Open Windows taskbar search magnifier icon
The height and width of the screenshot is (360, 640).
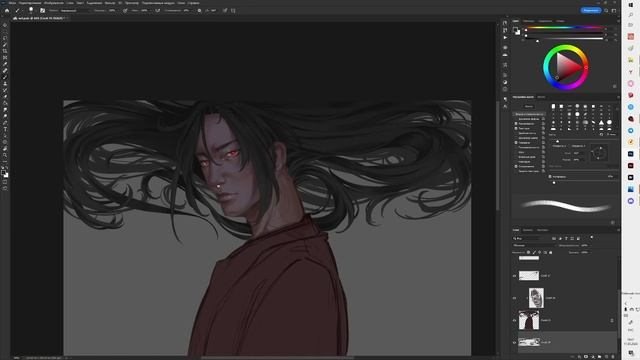pyautogui.click(x=631, y=14)
